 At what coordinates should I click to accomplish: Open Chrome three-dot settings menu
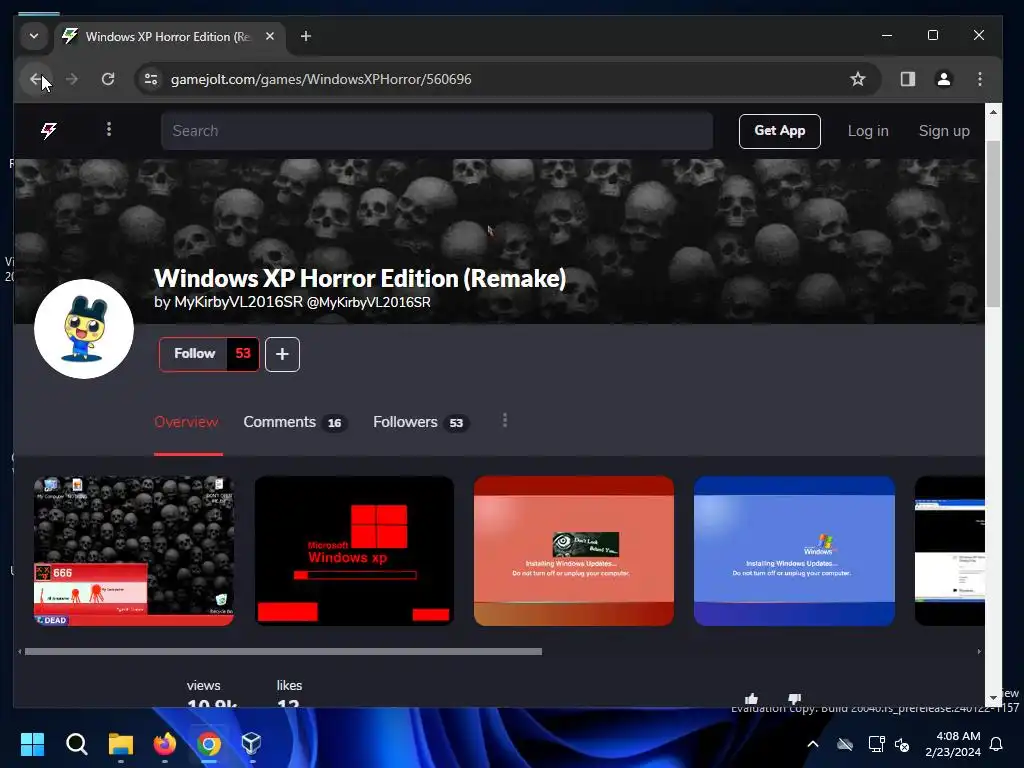980,79
